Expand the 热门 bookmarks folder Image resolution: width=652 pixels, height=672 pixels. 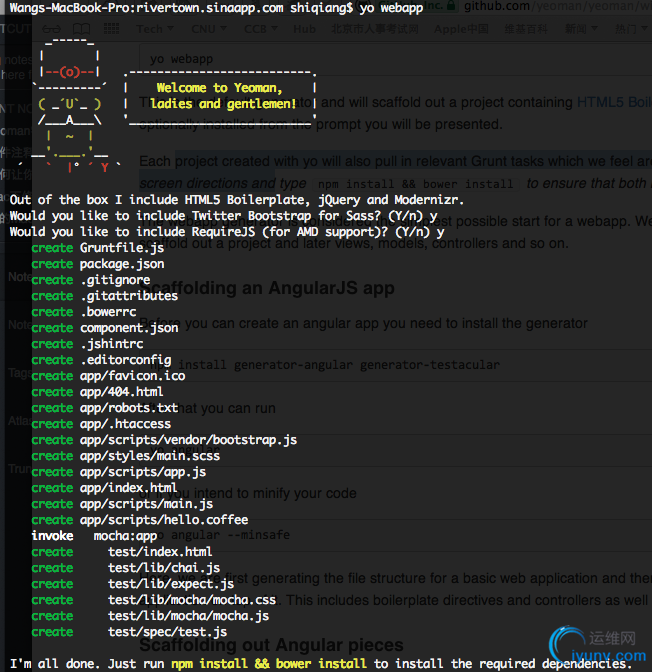pos(631,29)
